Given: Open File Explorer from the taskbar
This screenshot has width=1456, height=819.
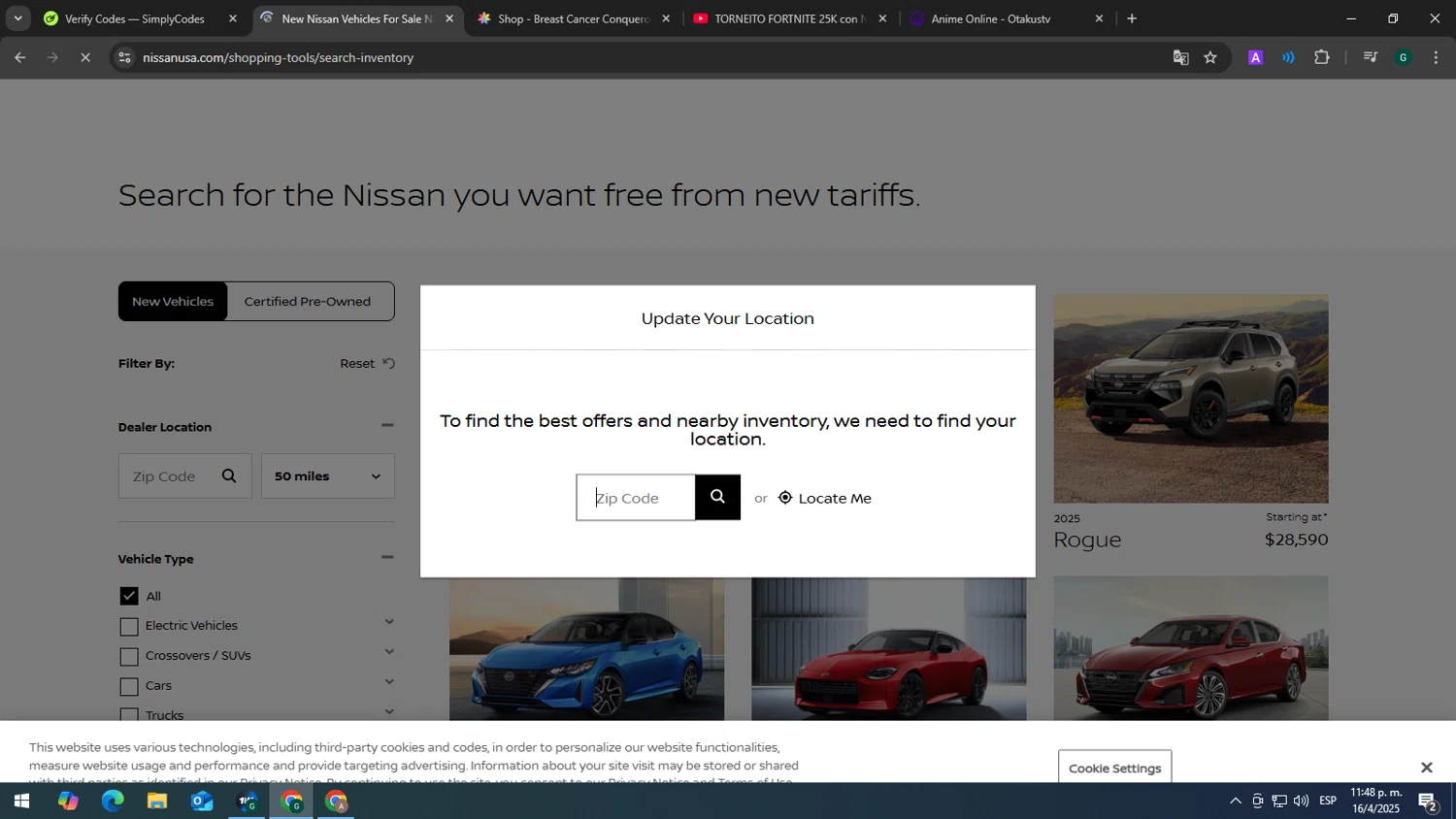Looking at the screenshot, I should point(157,802).
